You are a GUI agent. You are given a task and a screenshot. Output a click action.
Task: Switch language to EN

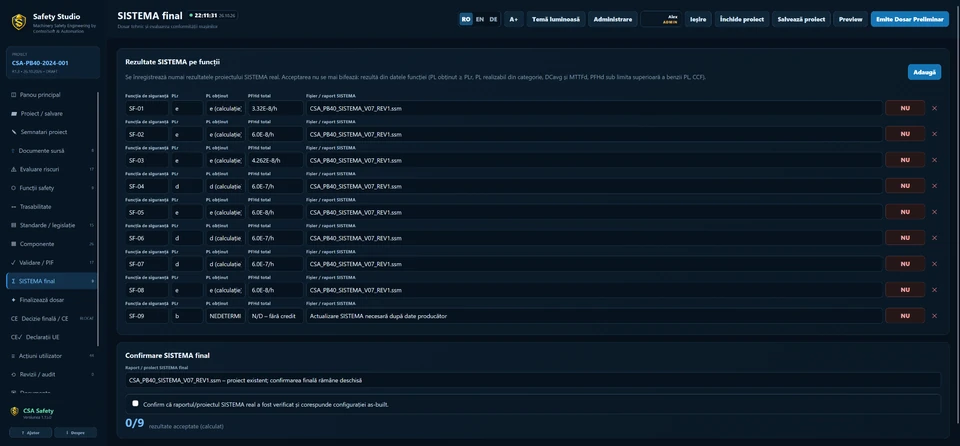(x=479, y=20)
